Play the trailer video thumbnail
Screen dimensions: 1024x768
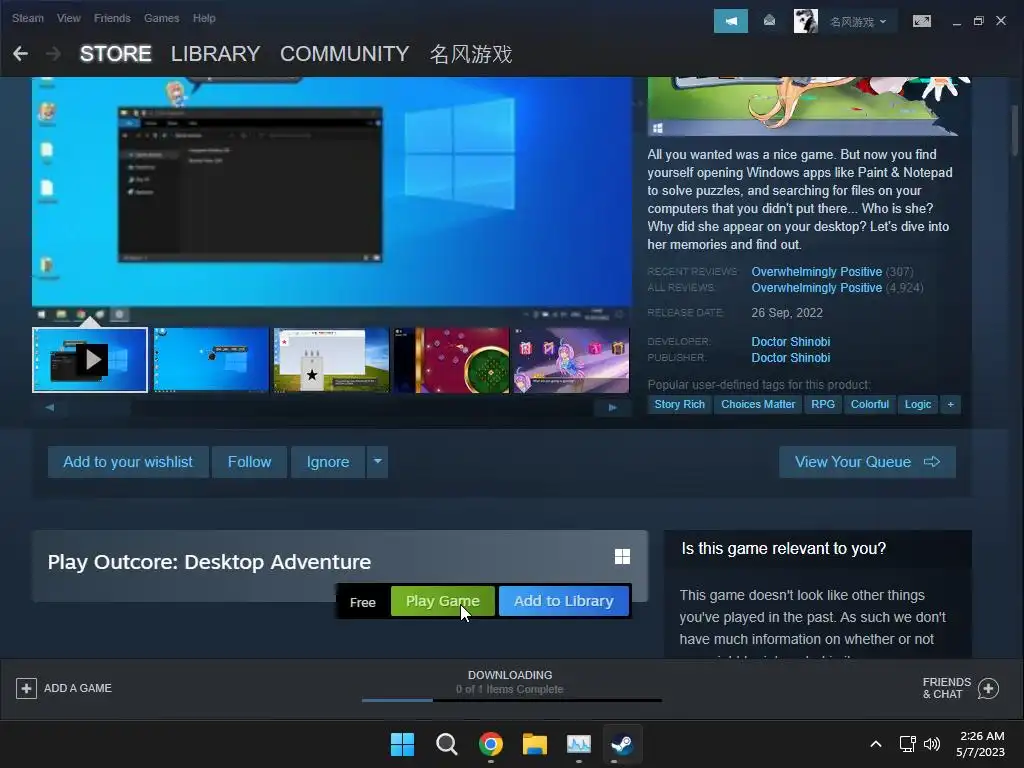90,360
